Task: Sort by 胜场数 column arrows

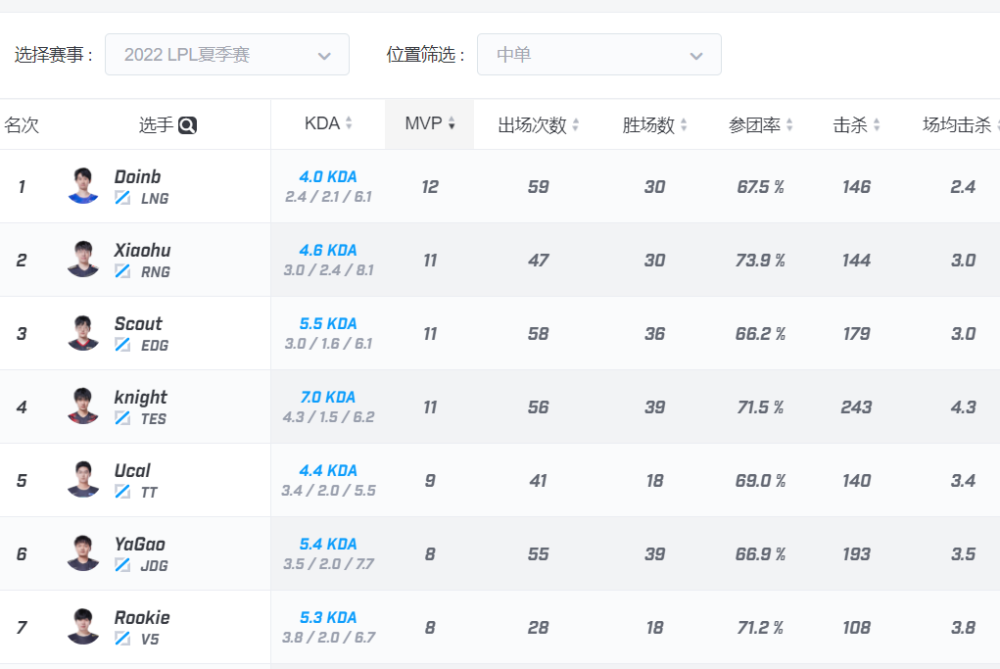Action: (684, 125)
